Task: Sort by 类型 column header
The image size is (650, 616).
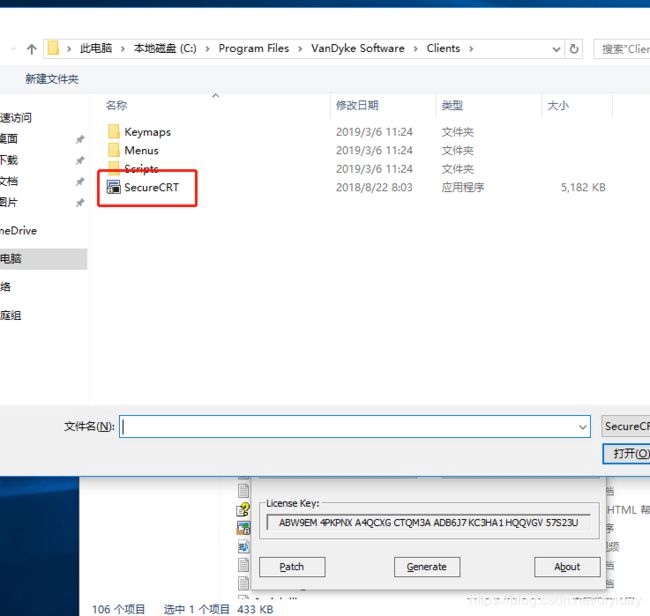Action: pyautogui.click(x=452, y=105)
